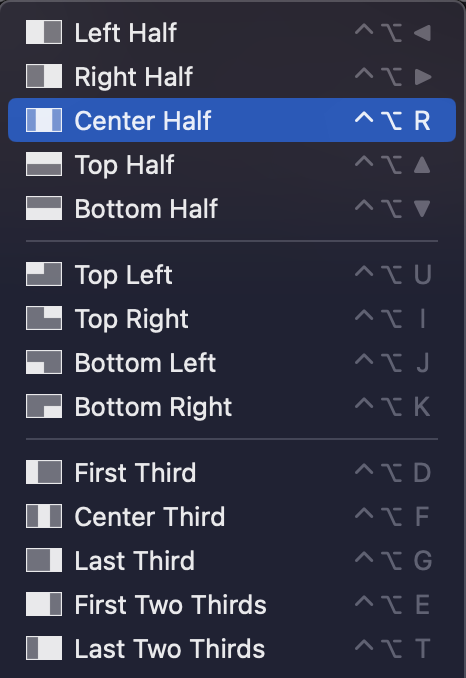Select Bottom Left menu entry
The width and height of the screenshot is (466, 678).
(x=232, y=362)
